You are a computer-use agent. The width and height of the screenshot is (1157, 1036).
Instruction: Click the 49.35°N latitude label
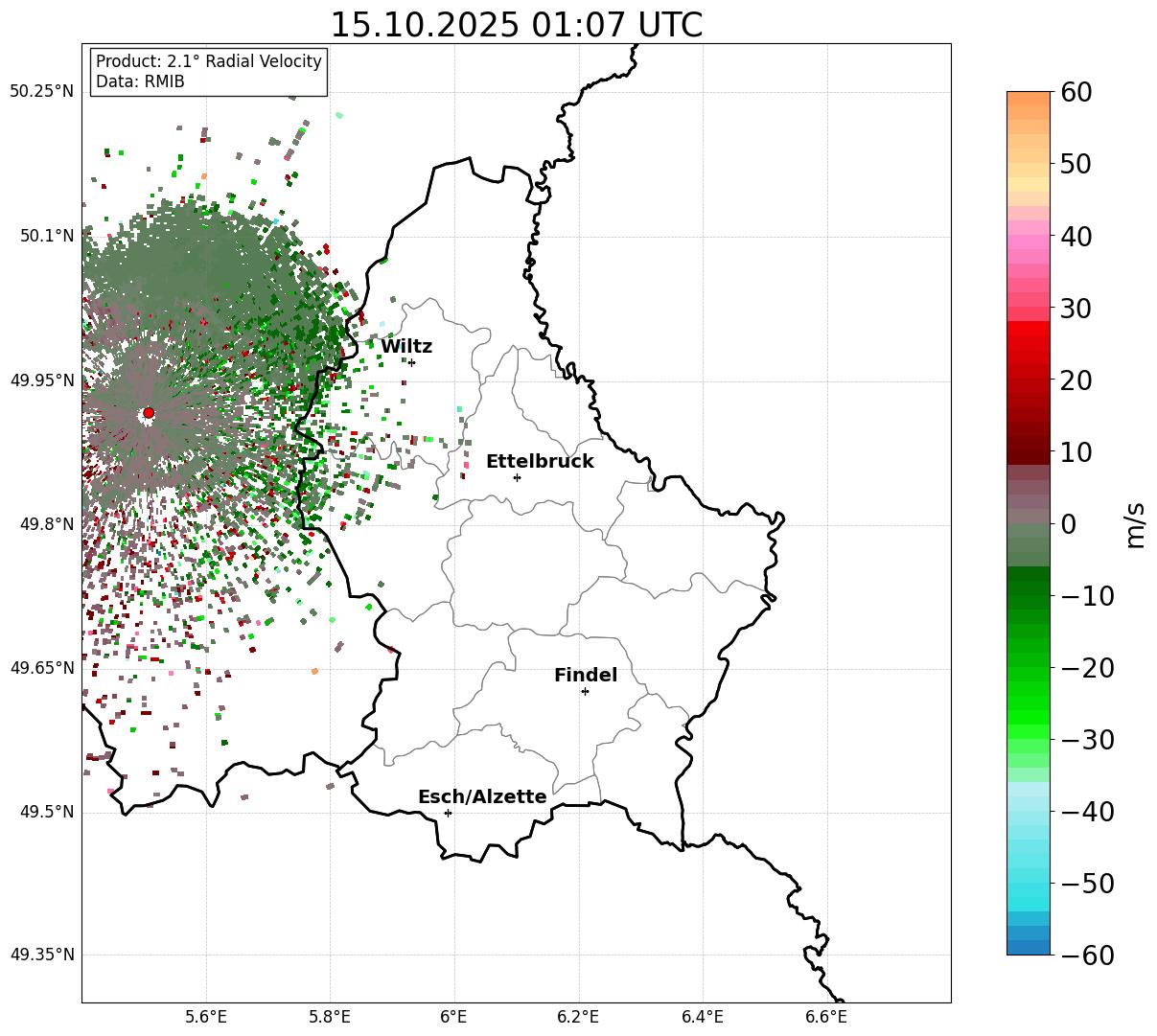41,955
